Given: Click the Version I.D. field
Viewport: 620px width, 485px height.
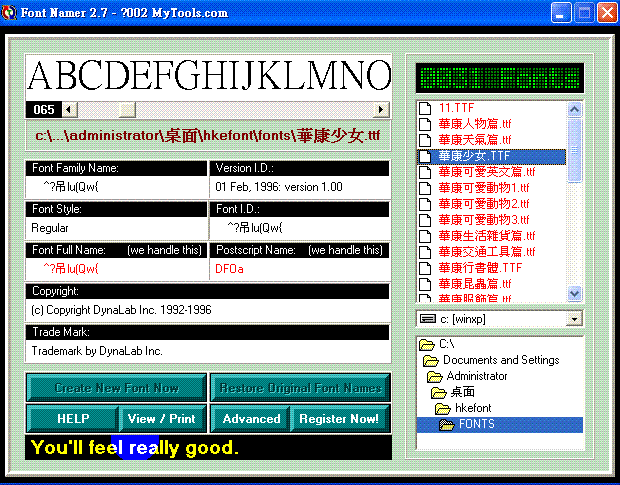Looking at the screenshot, I should [x=300, y=187].
